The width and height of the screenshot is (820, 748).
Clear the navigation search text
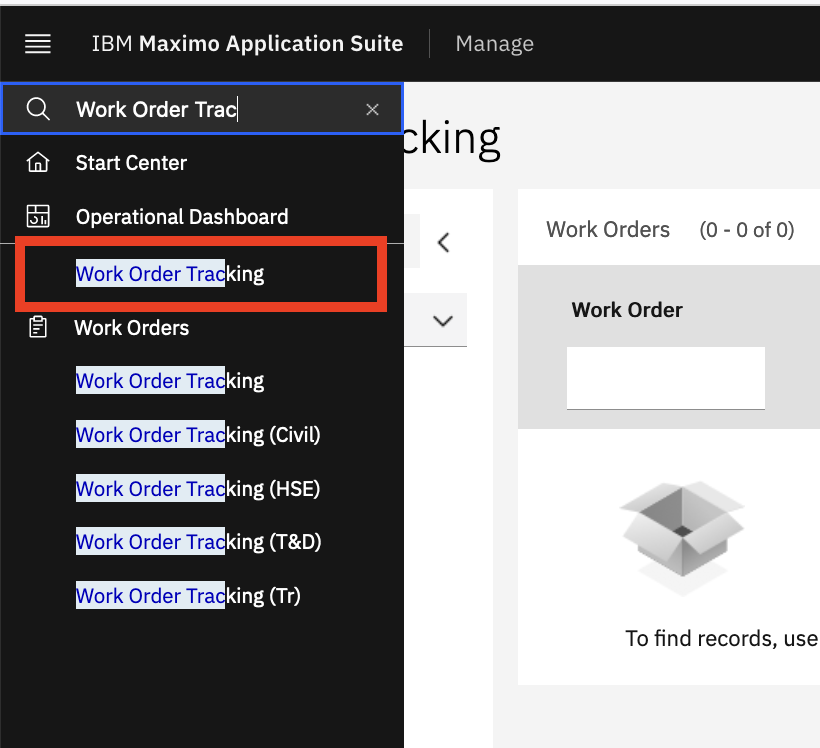click(x=372, y=109)
